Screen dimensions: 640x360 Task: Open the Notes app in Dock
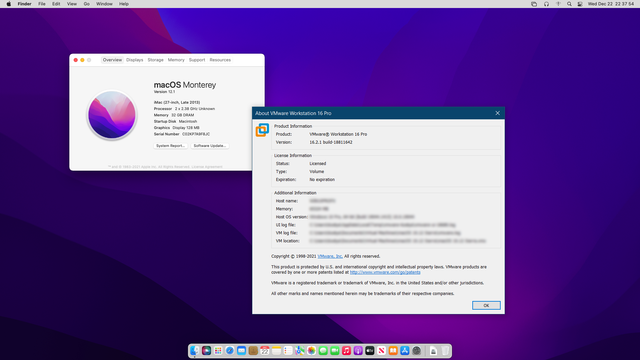[x=276, y=351]
